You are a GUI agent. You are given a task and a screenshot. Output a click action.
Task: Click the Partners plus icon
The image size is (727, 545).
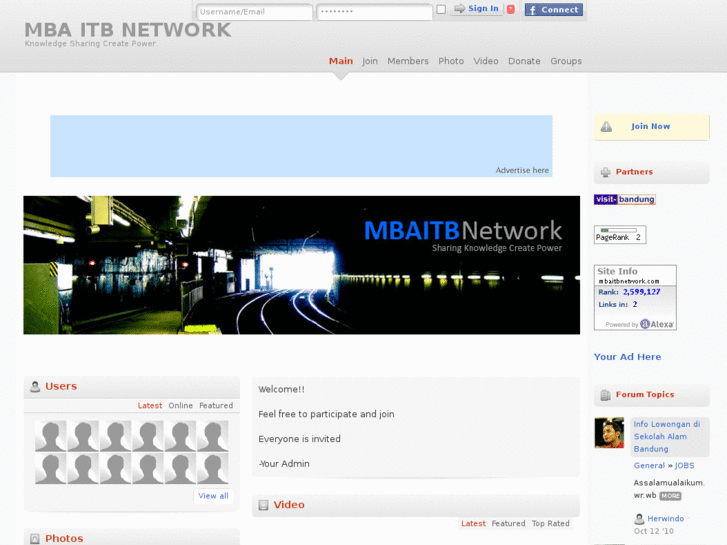coord(606,173)
